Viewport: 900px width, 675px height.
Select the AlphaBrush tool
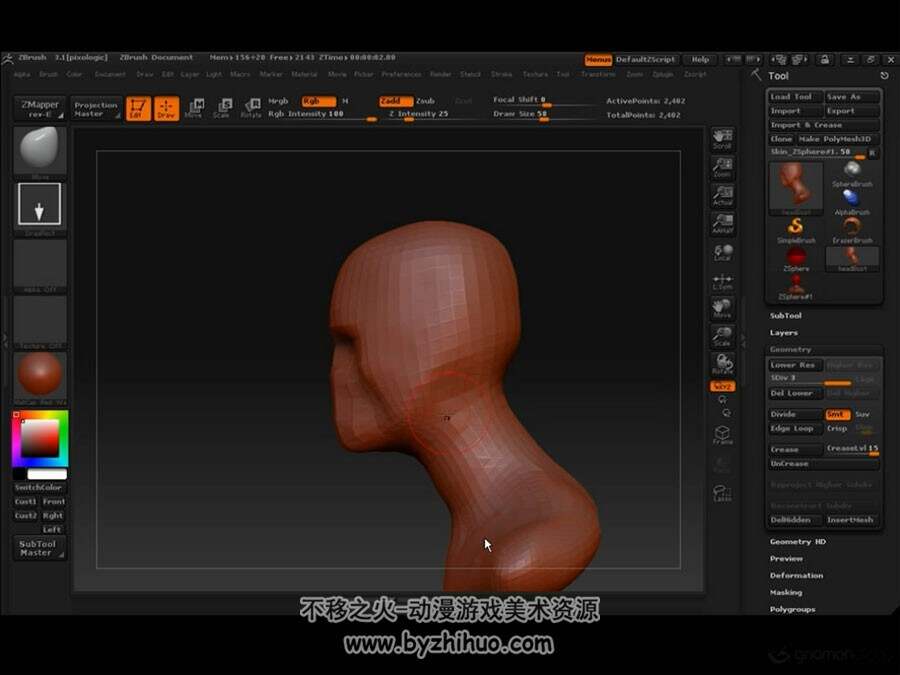pos(852,203)
